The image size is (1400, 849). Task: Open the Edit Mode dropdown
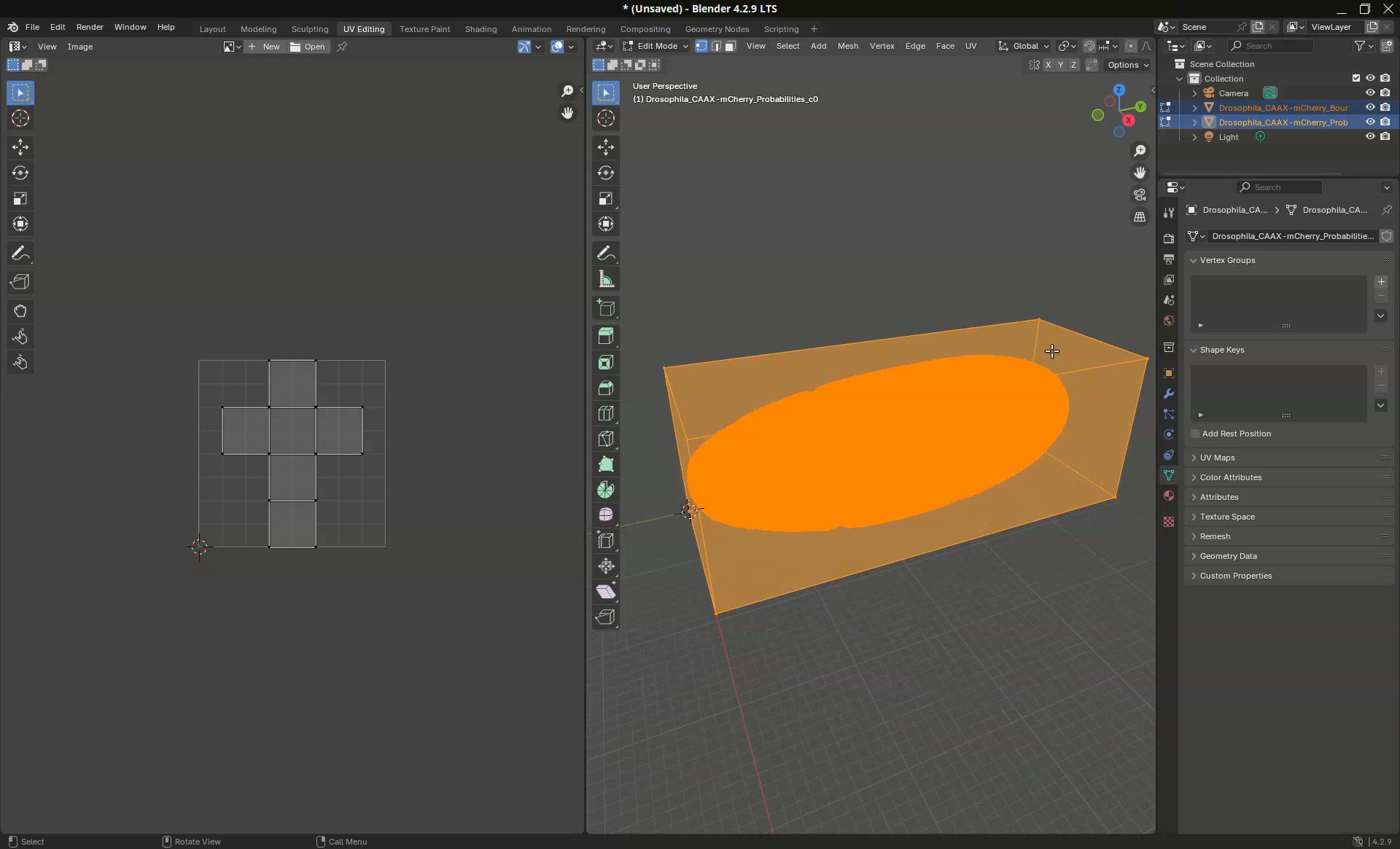656,46
